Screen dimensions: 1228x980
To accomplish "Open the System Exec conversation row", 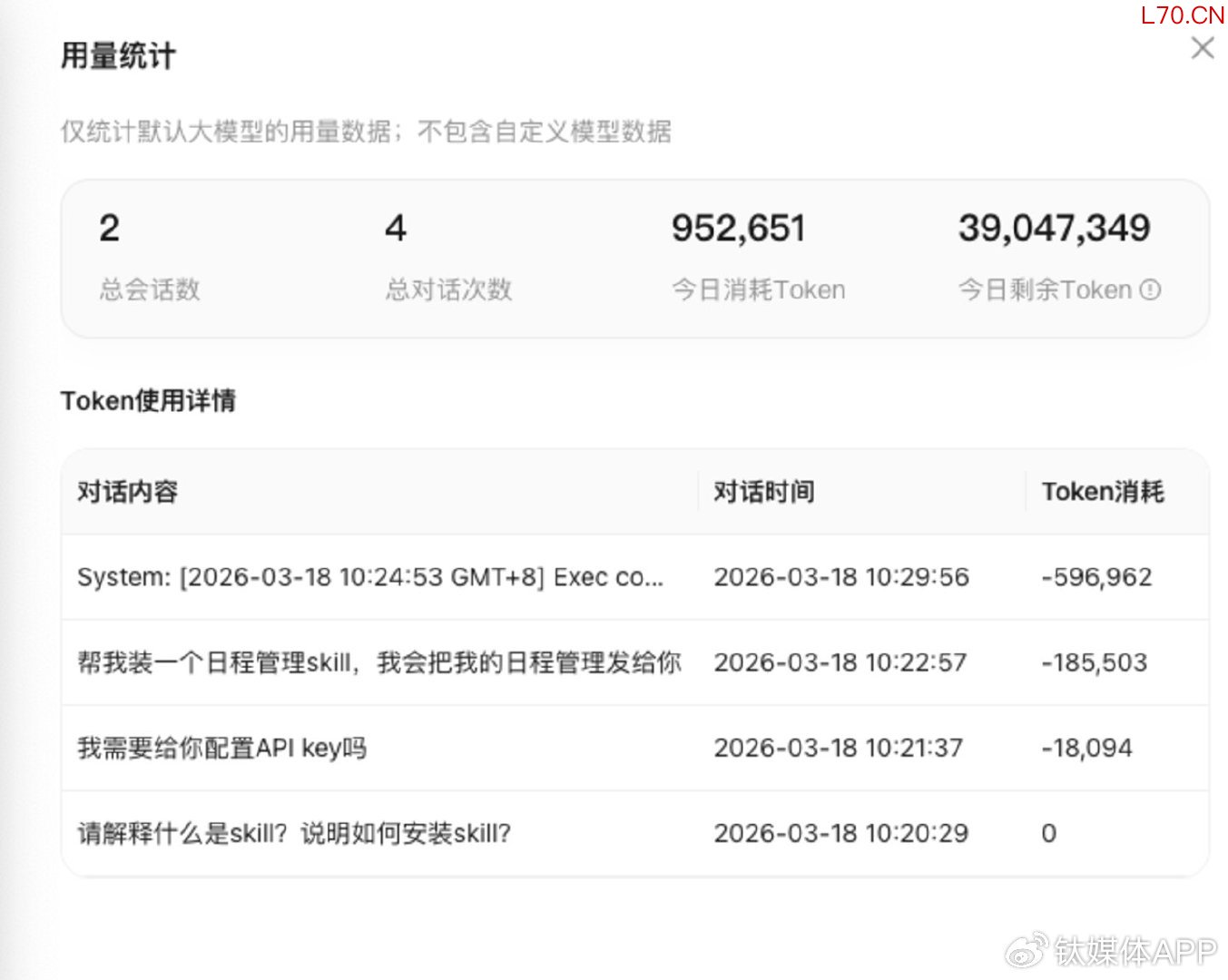I will (370, 577).
